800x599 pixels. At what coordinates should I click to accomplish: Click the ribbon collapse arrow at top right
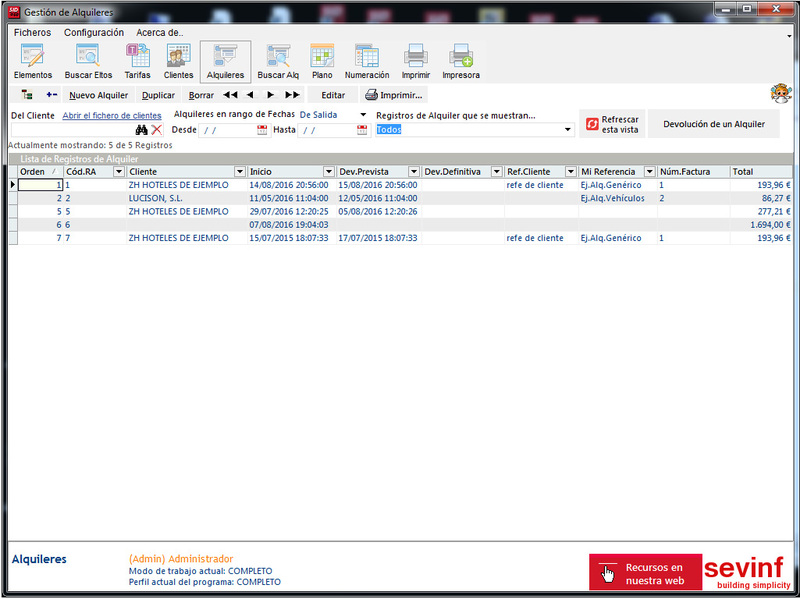(789, 36)
